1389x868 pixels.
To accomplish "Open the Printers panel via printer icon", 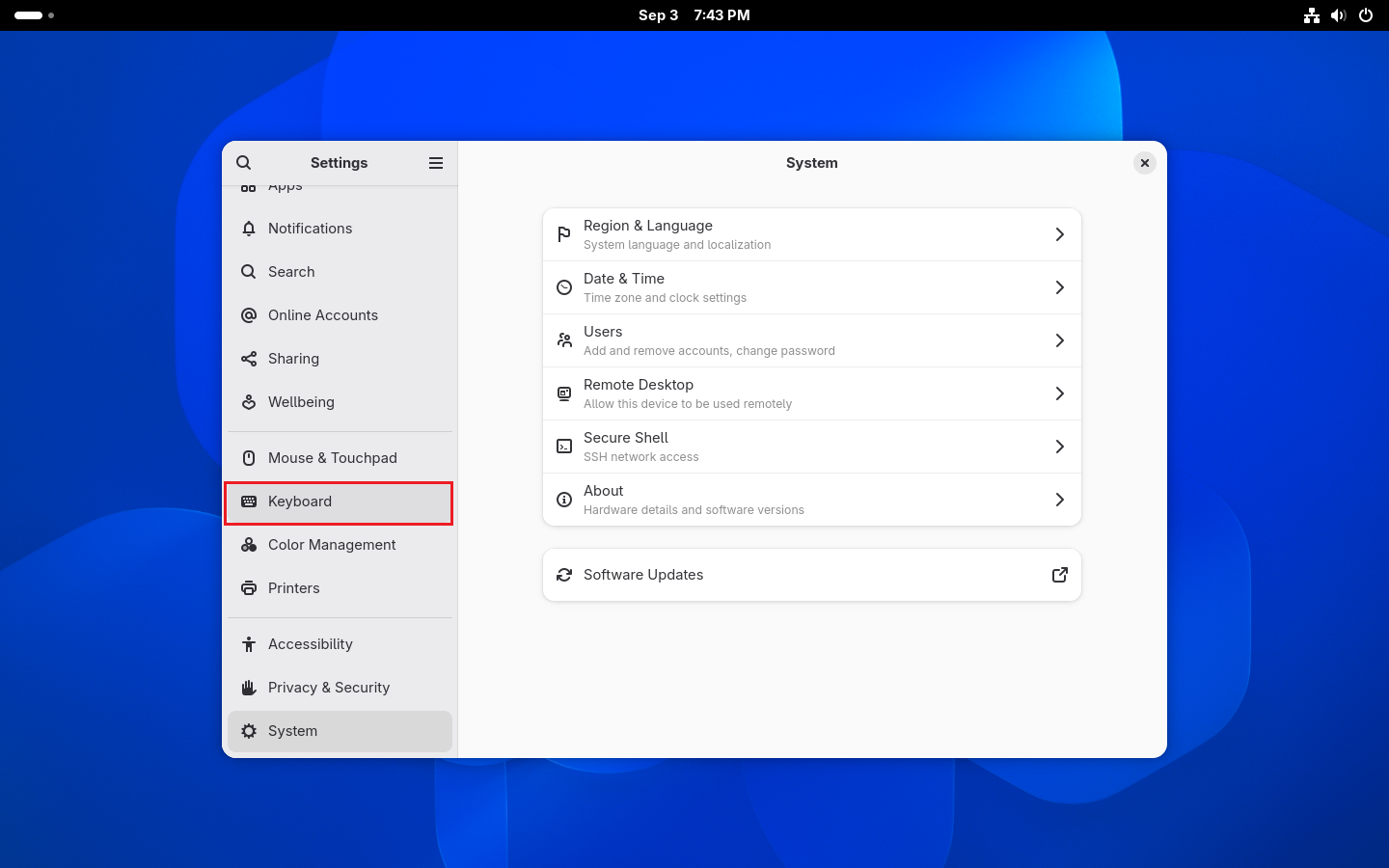I will click(x=249, y=588).
